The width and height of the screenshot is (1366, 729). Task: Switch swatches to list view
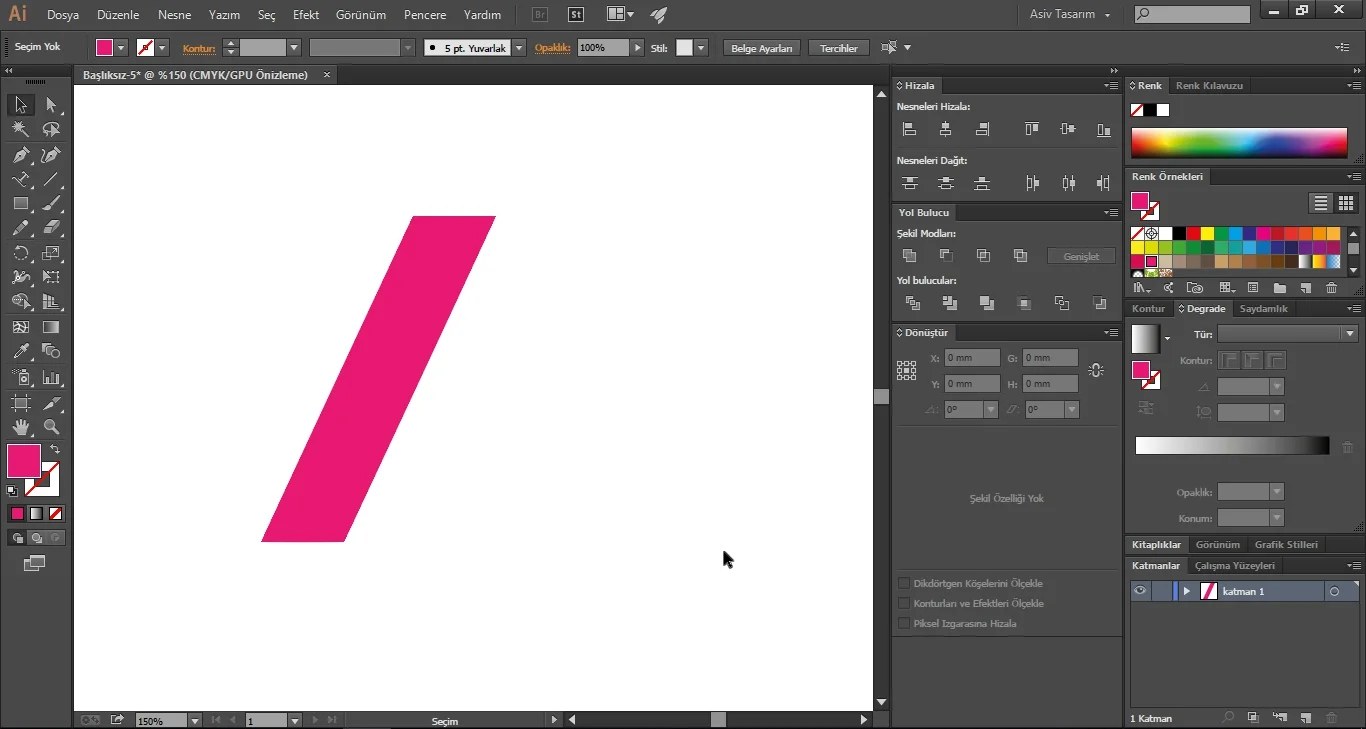click(x=1321, y=203)
